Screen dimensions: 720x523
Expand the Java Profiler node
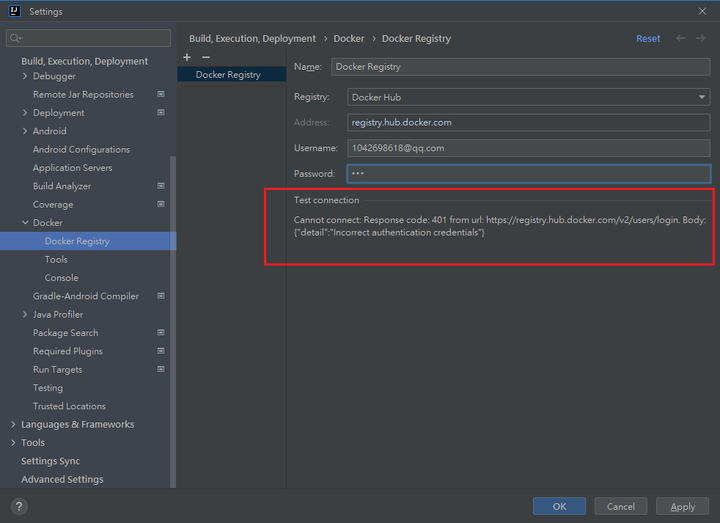pyautogui.click(x=25, y=315)
